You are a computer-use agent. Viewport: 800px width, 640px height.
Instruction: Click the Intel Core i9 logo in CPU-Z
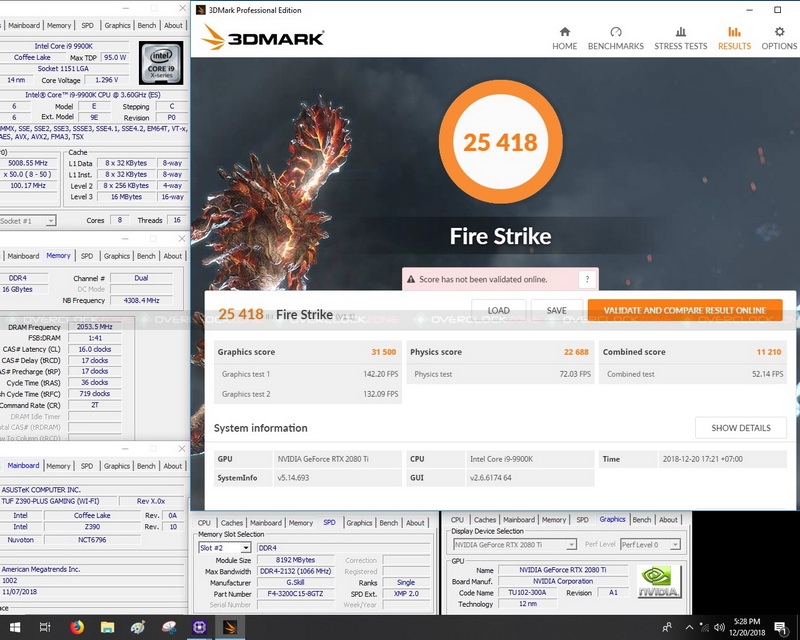pos(161,63)
